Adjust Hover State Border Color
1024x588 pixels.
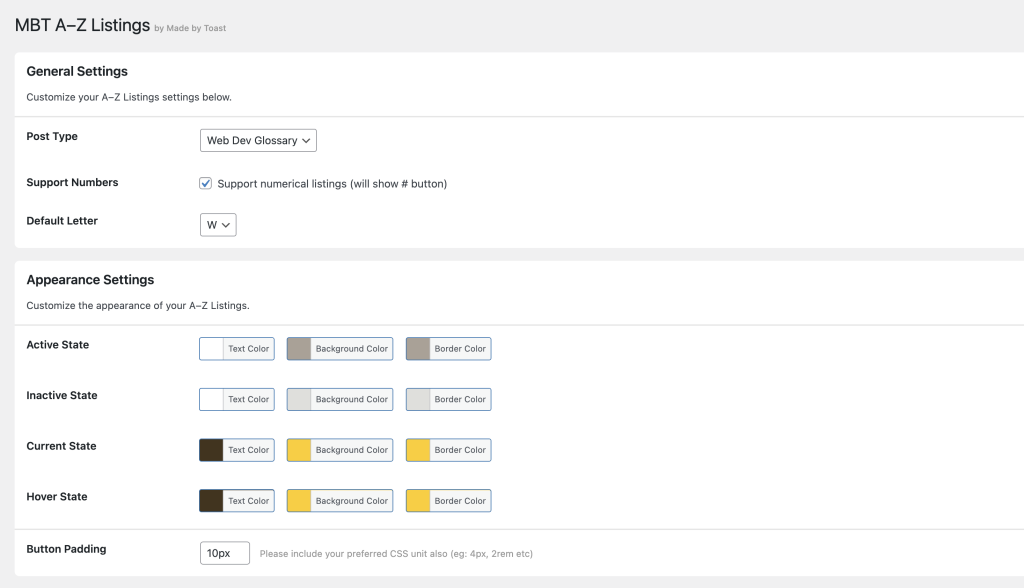pos(448,501)
